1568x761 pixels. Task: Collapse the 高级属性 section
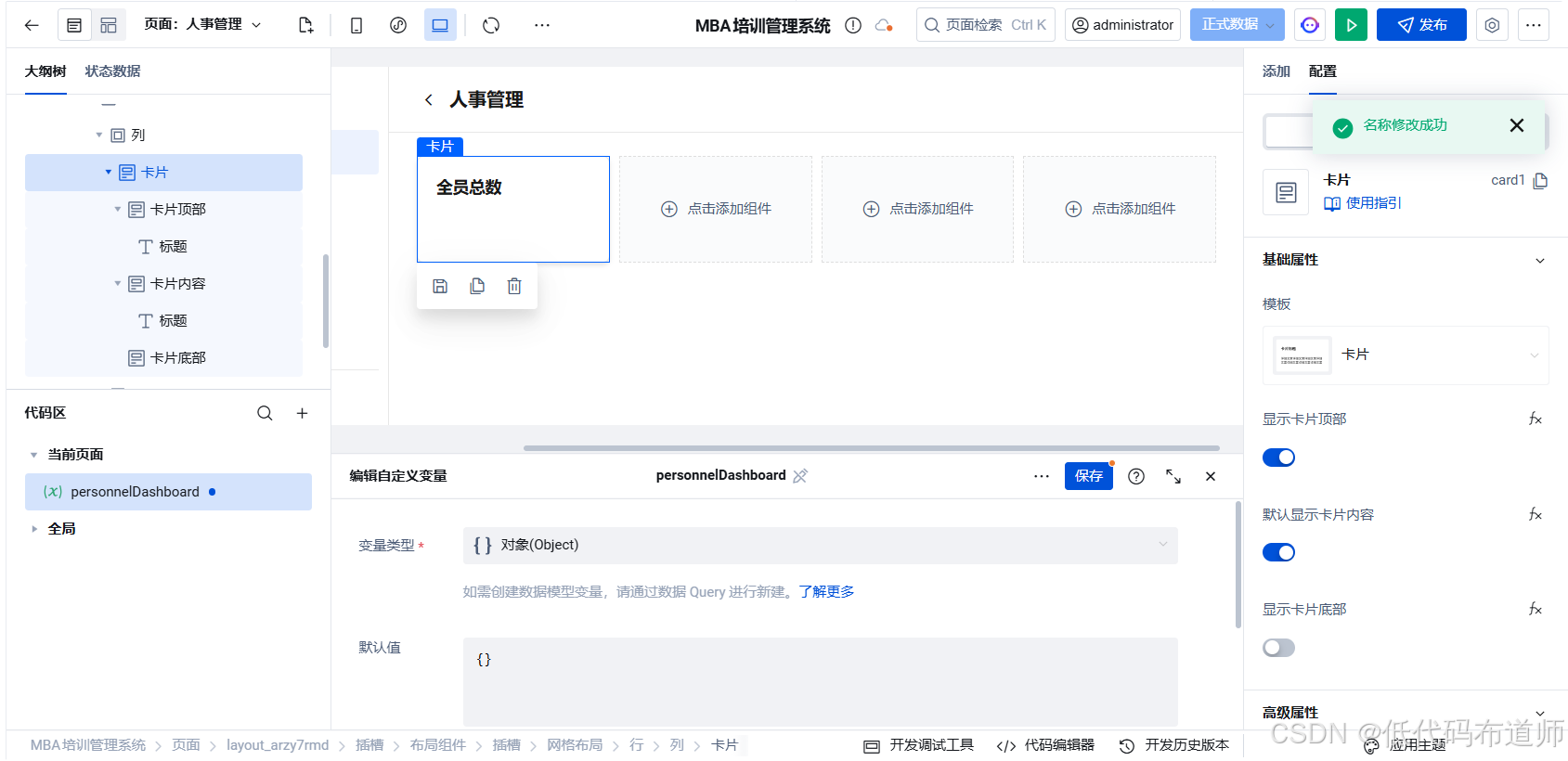tap(1540, 714)
